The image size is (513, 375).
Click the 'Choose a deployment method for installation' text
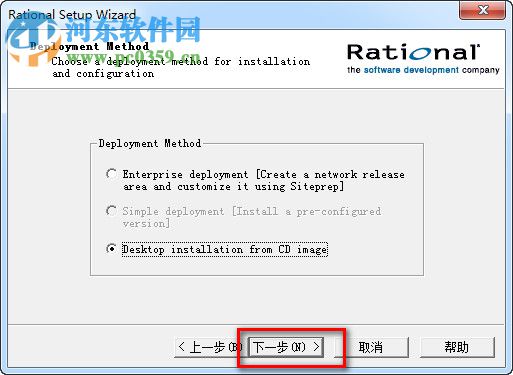pos(181,61)
